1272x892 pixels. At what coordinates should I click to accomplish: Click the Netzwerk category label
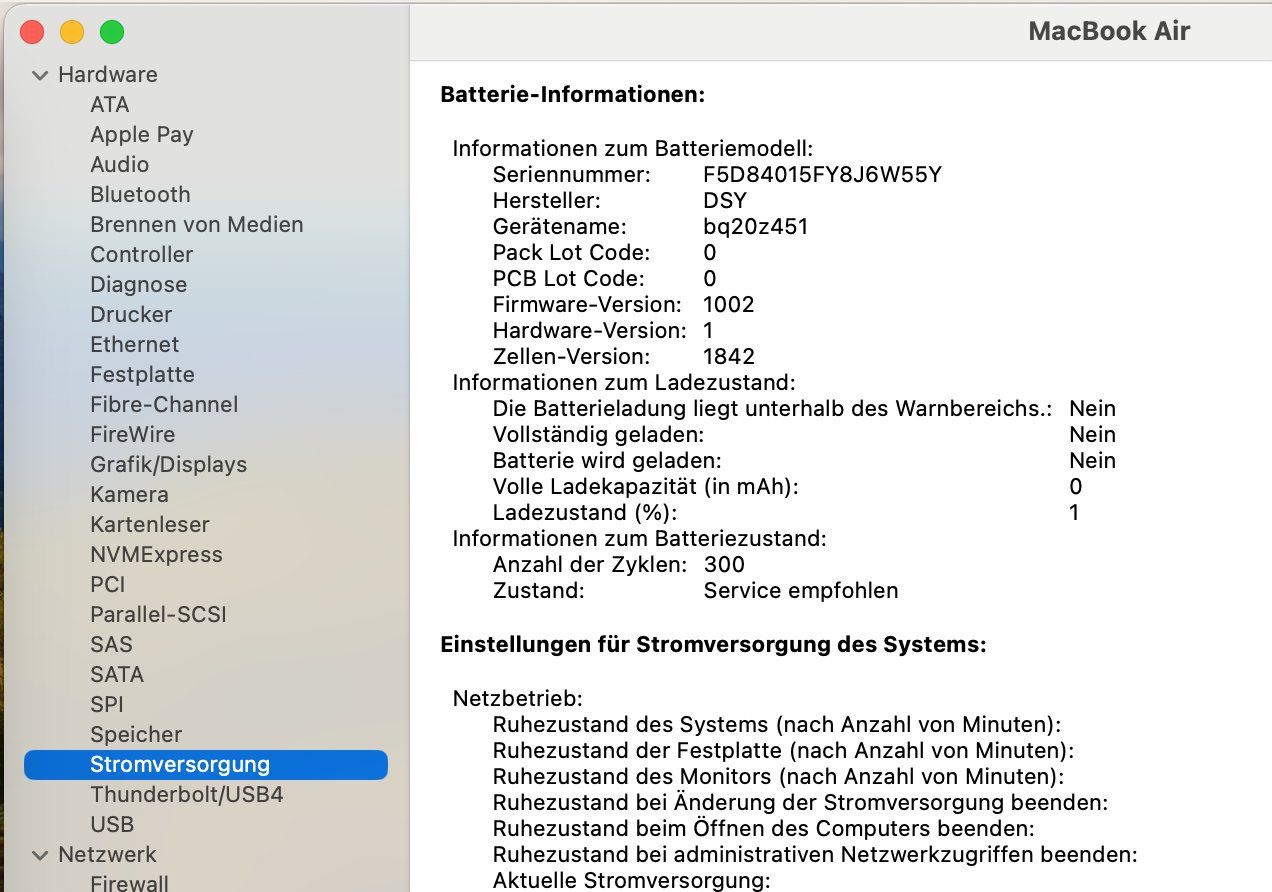108,855
